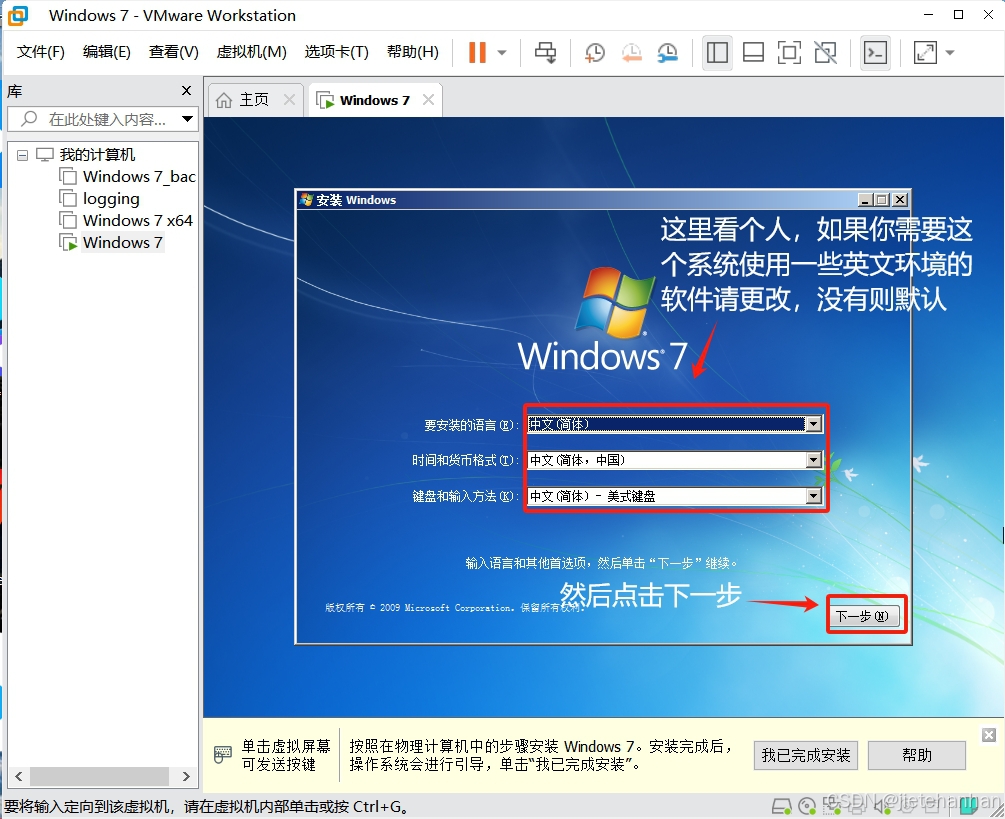Open the 虚拟机(M) menu

pyautogui.click(x=251, y=52)
